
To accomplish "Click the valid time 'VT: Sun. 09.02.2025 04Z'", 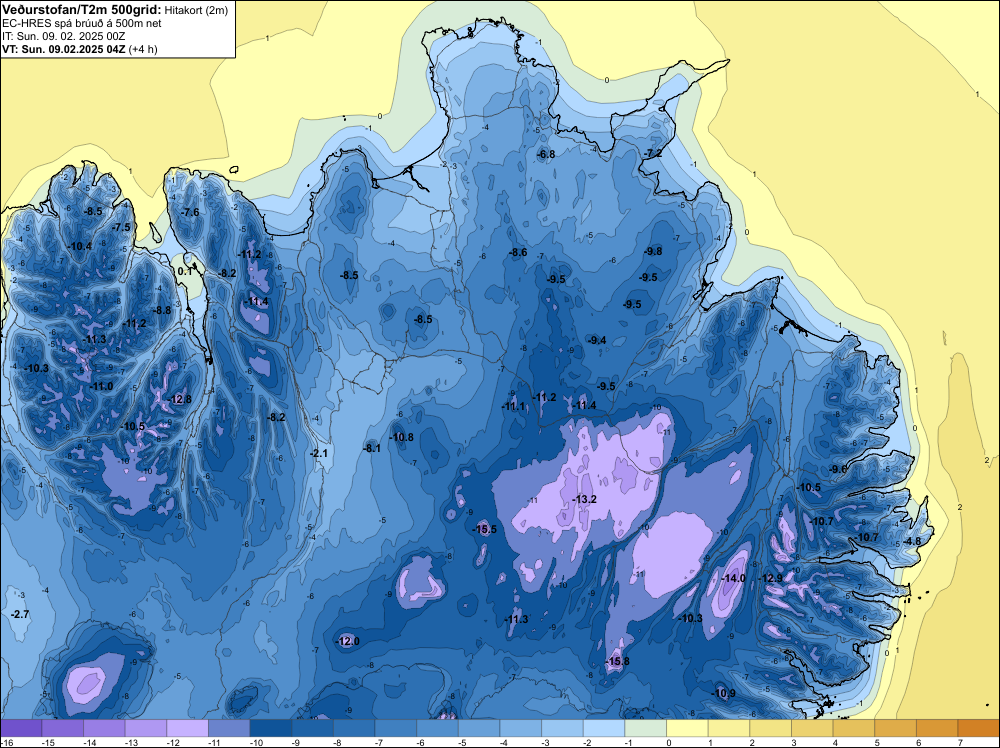I will click(x=64, y=49).
